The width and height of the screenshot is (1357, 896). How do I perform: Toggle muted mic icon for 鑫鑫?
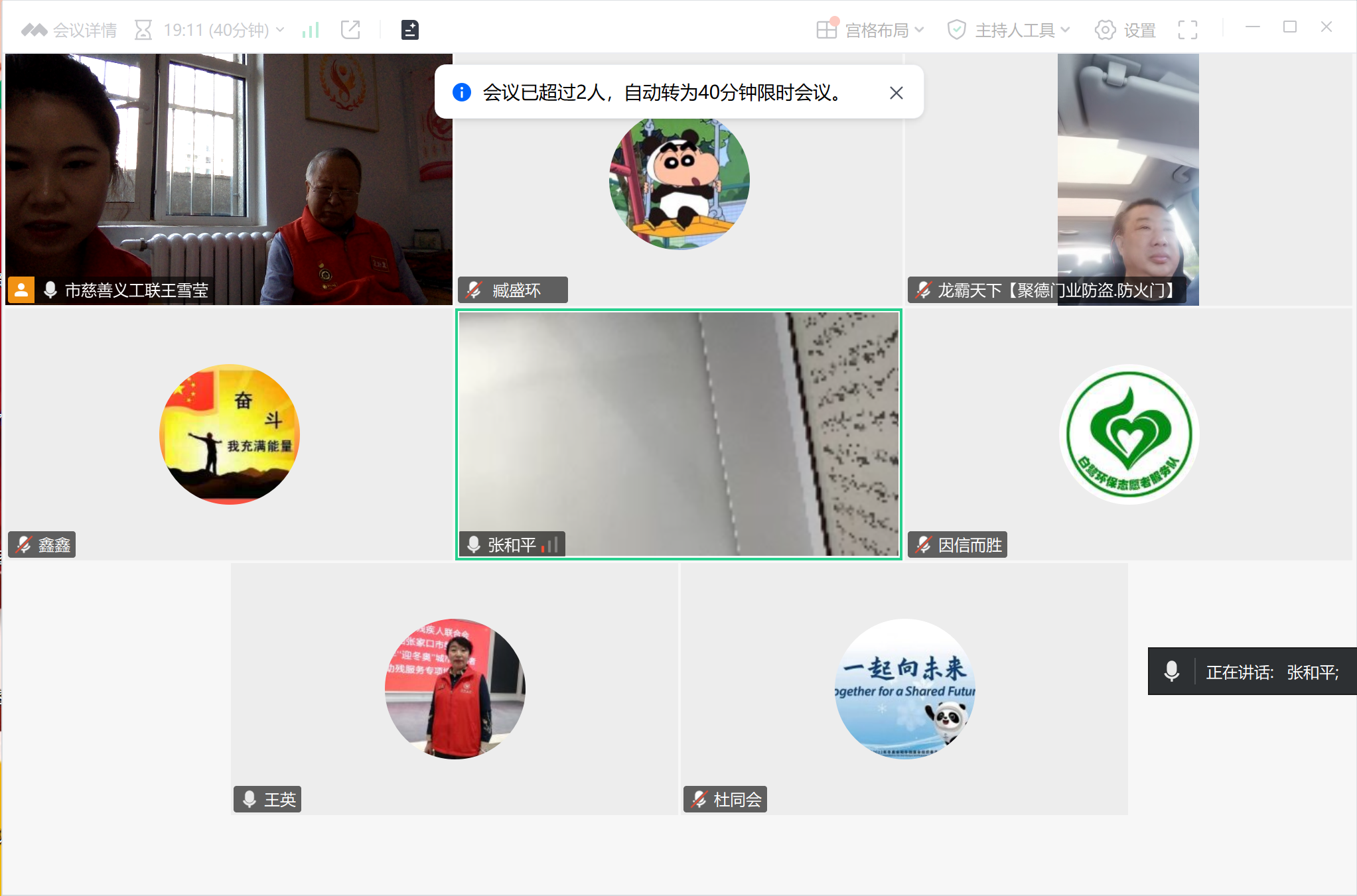pos(24,544)
